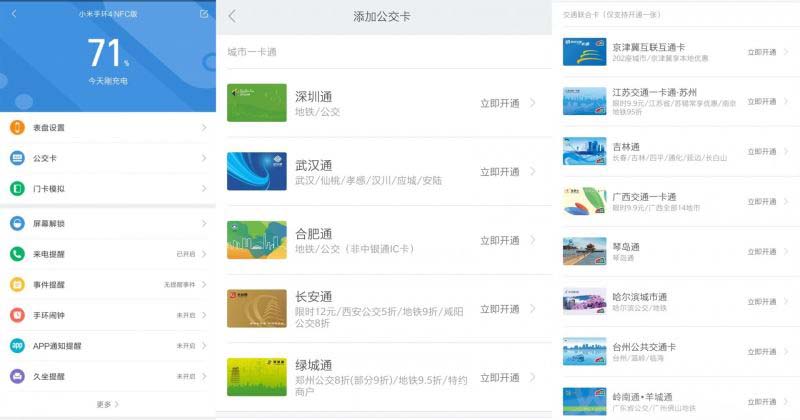This screenshot has width=800, height=420.
Task: Tap 立即开通 for 绿城通
Action: (x=499, y=378)
